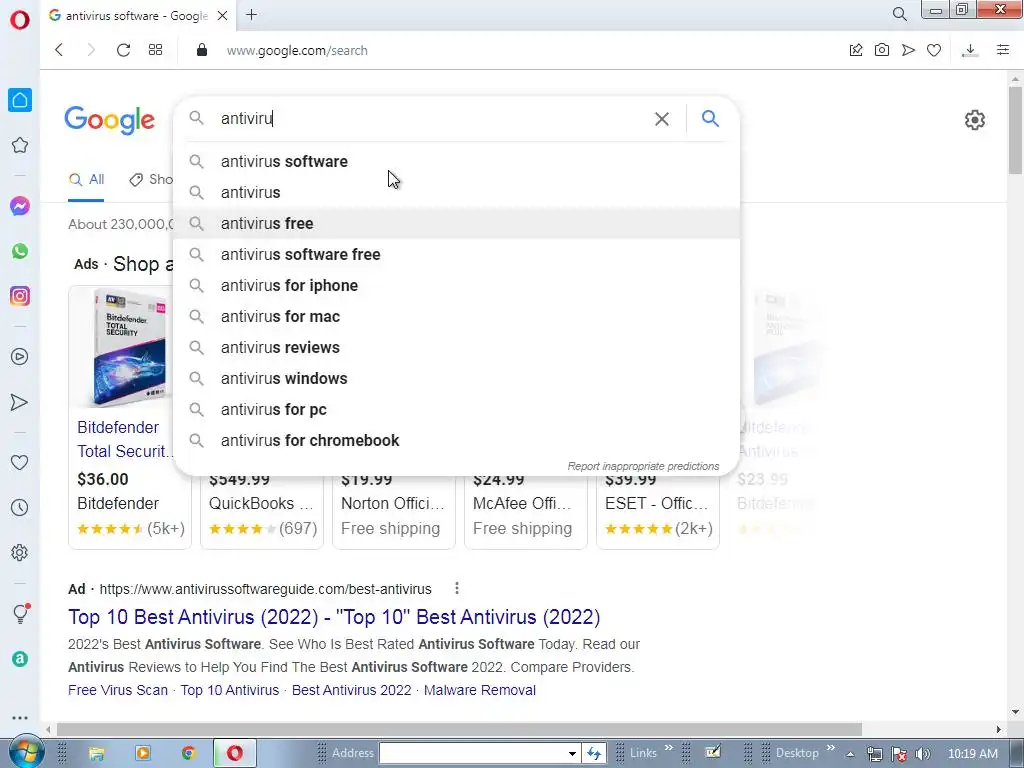Click the horizontal scrollbar thumb
Screen dimensions: 1024x768
[459, 729]
